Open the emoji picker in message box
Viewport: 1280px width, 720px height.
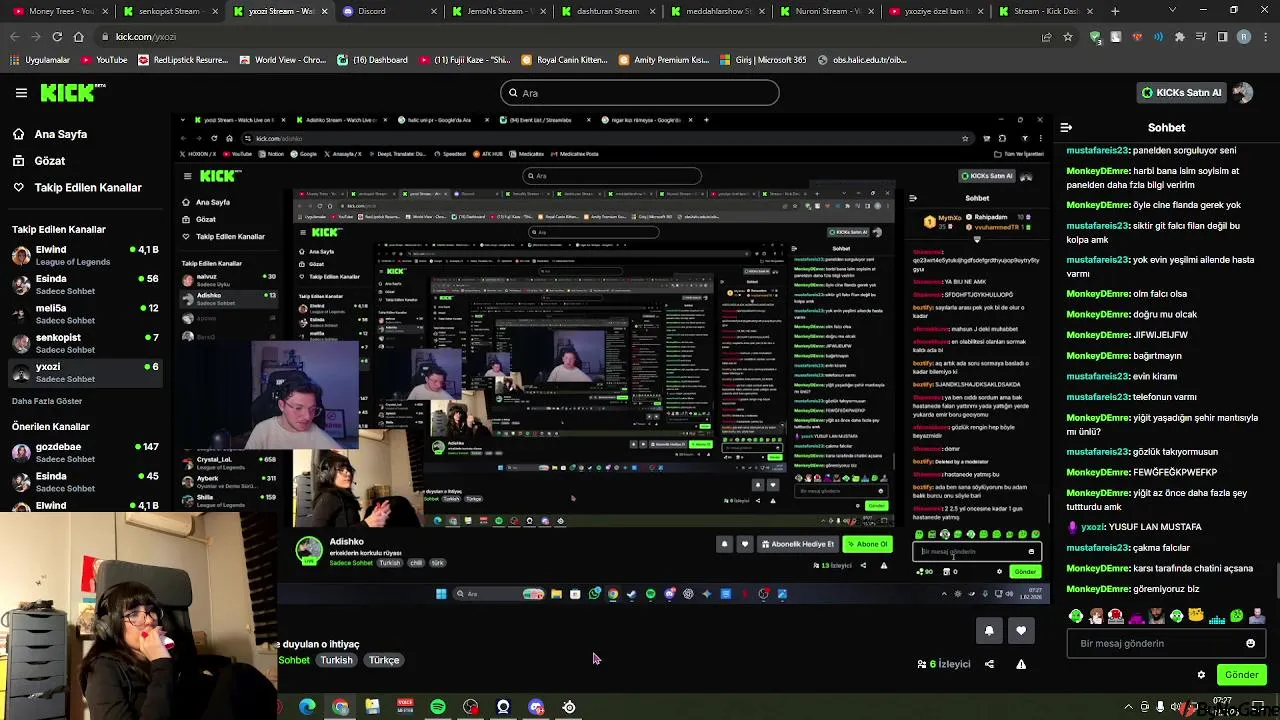coord(1250,643)
